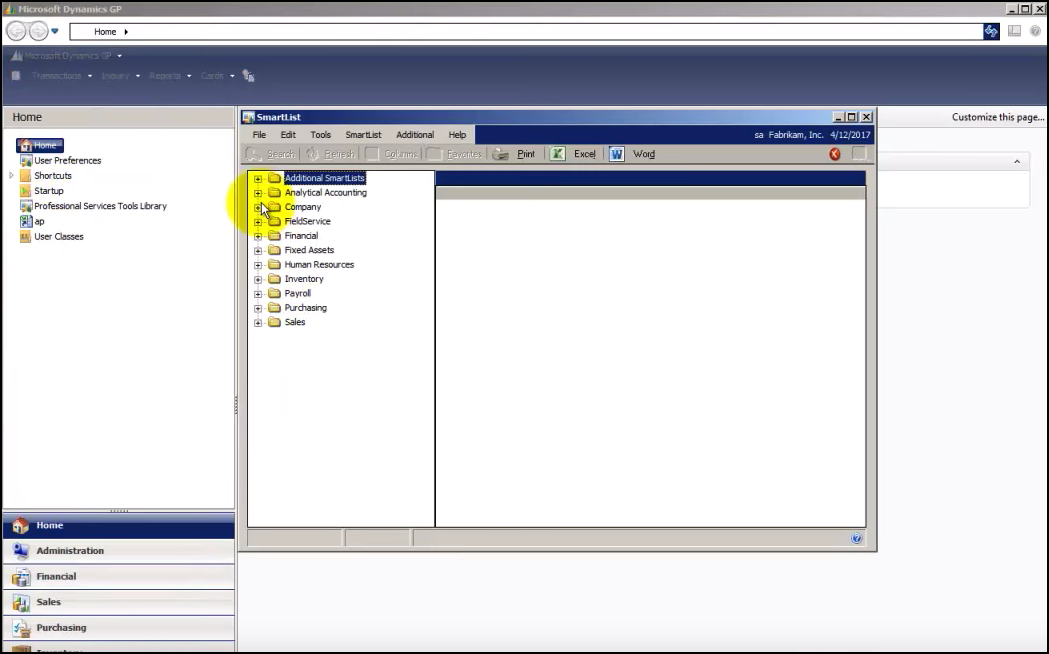
Task: Select User Preferences in Home tree
Action: [68, 160]
